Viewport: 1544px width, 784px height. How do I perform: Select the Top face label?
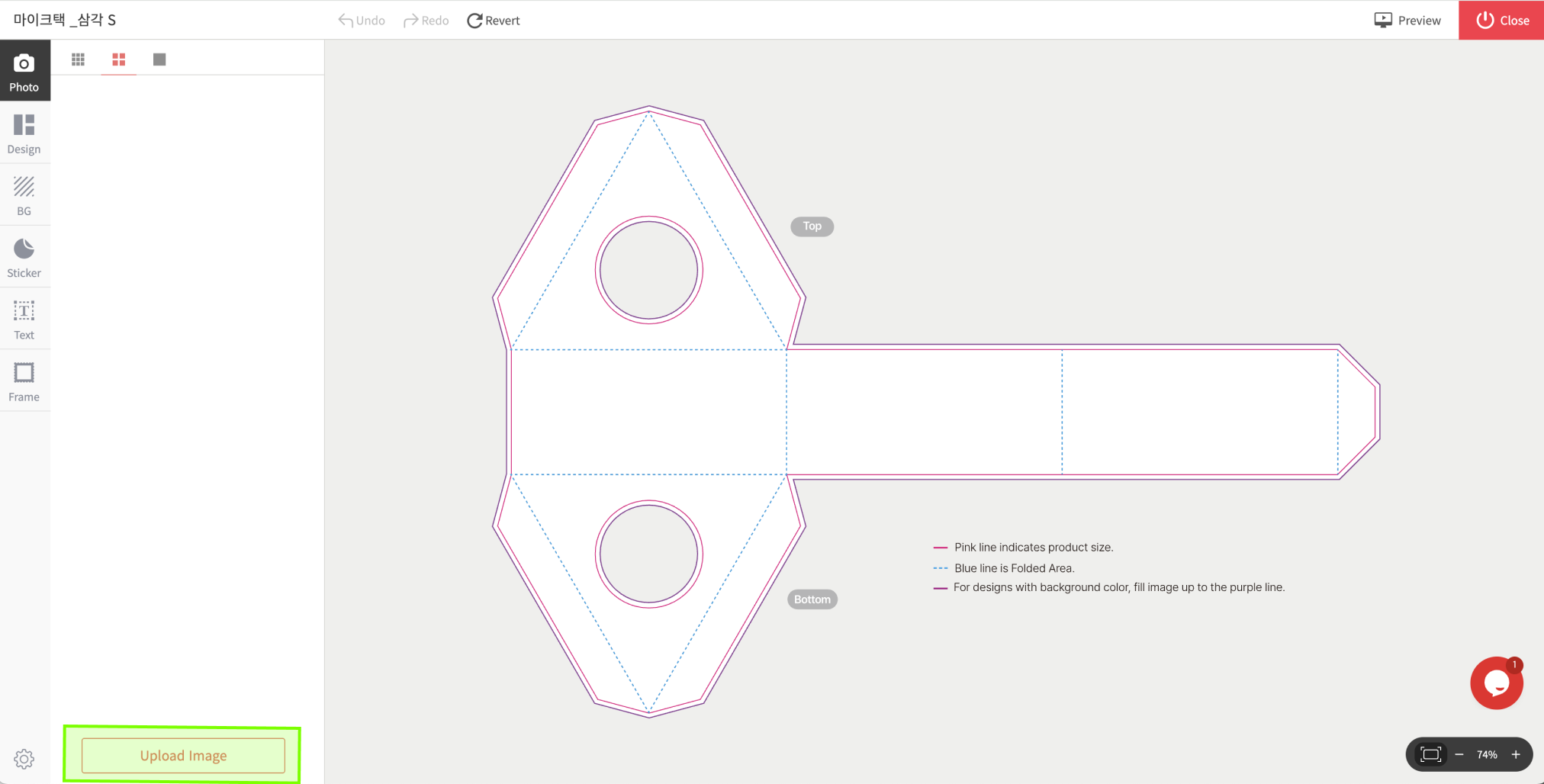tap(812, 227)
